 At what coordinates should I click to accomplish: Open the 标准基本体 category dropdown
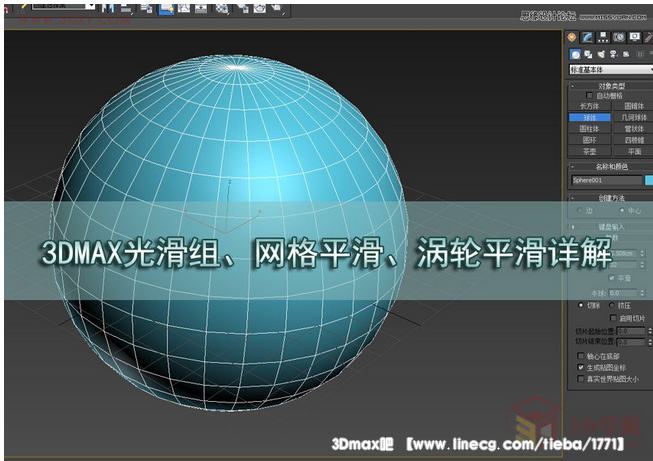(x=611, y=70)
